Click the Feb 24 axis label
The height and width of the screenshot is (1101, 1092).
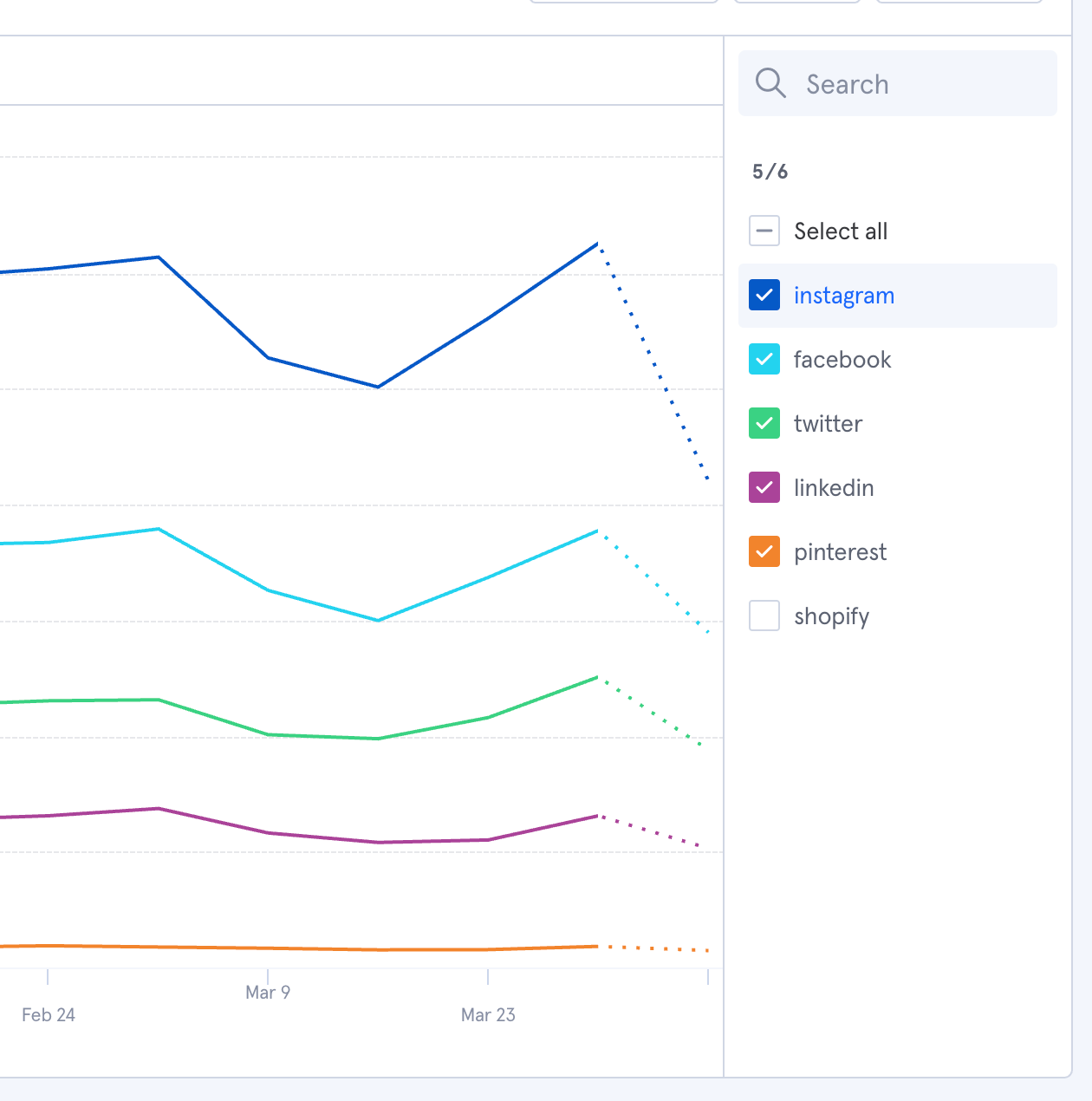point(49,1014)
